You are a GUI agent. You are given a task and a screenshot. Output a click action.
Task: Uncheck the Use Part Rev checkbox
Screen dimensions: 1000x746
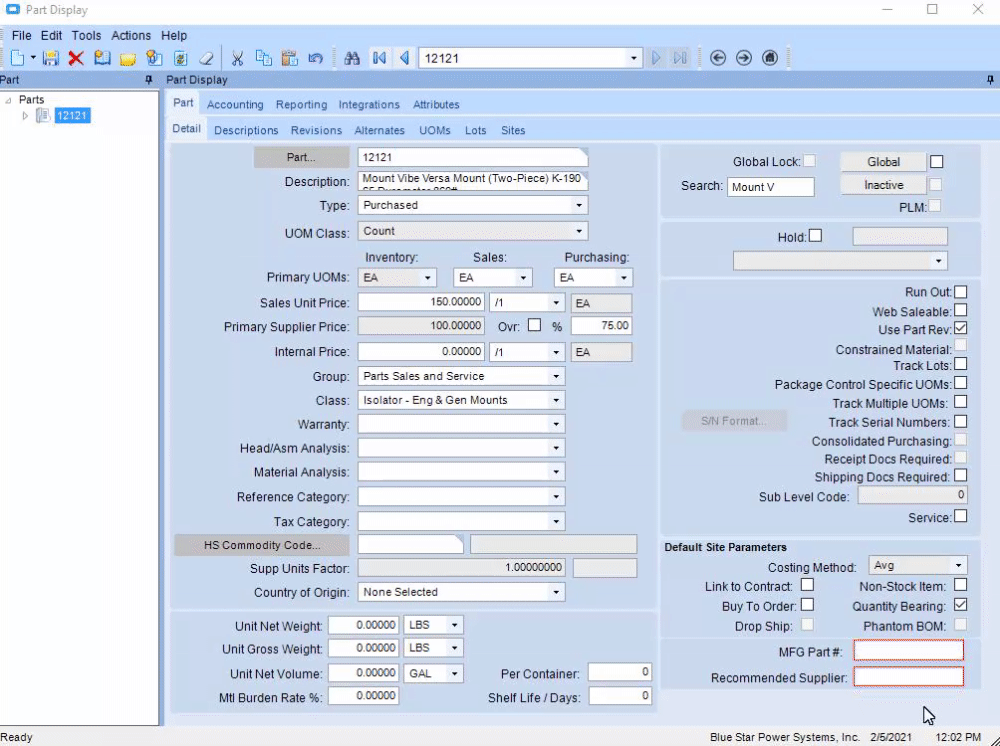click(960, 328)
